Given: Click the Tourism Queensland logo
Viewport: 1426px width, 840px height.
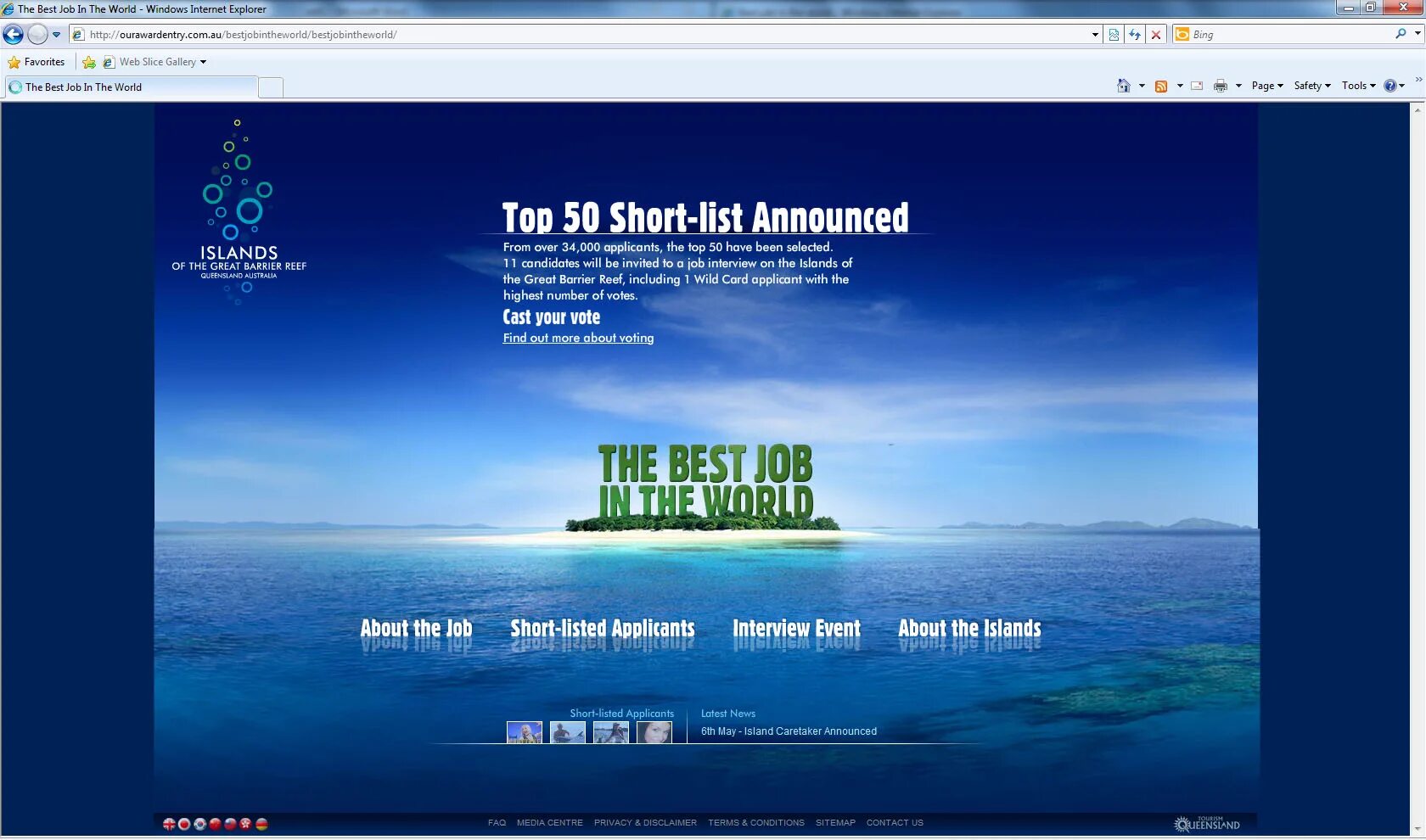Looking at the screenshot, I should click(x=1207, y=824).
